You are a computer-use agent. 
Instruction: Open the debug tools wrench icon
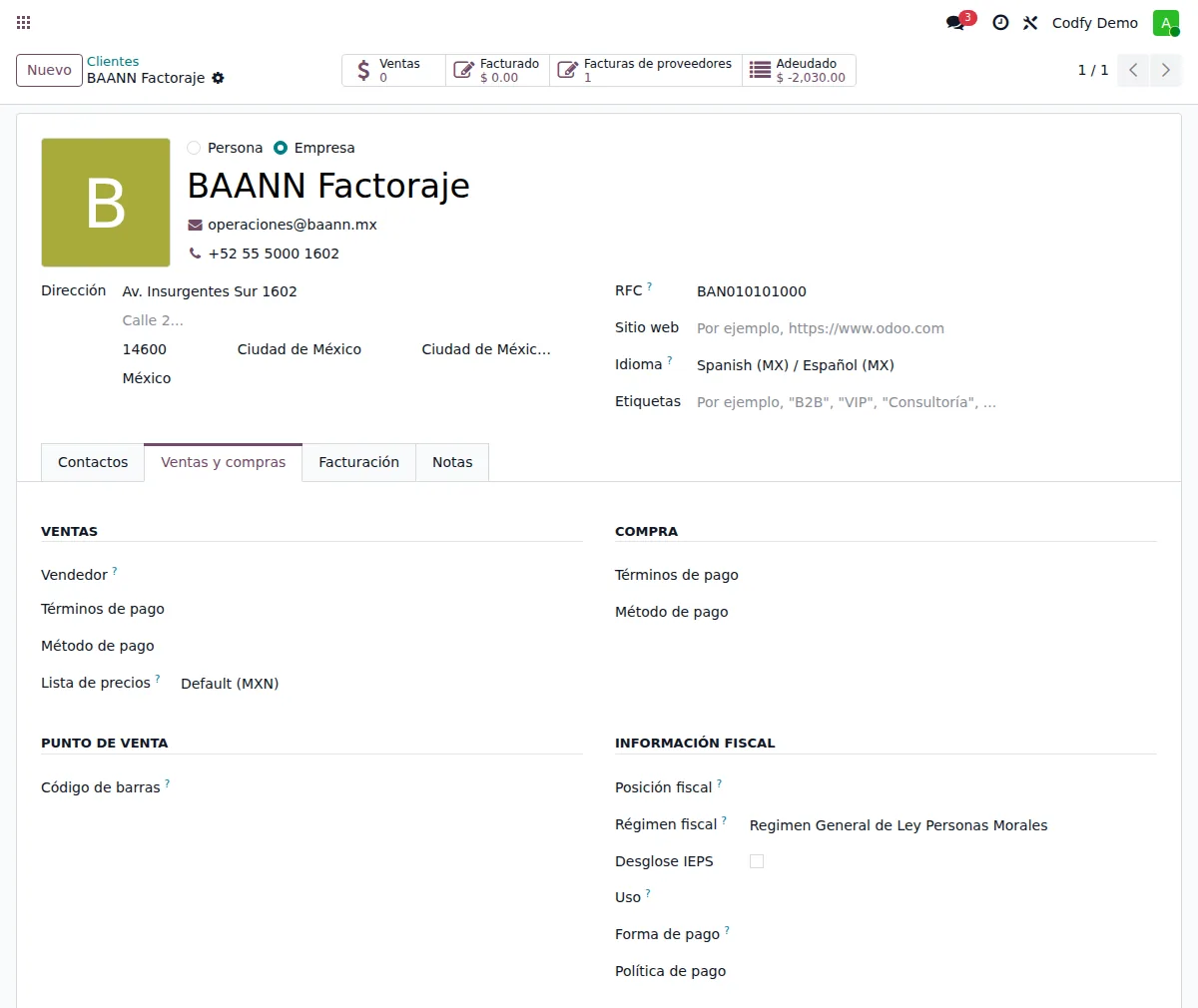(1030, 22)
